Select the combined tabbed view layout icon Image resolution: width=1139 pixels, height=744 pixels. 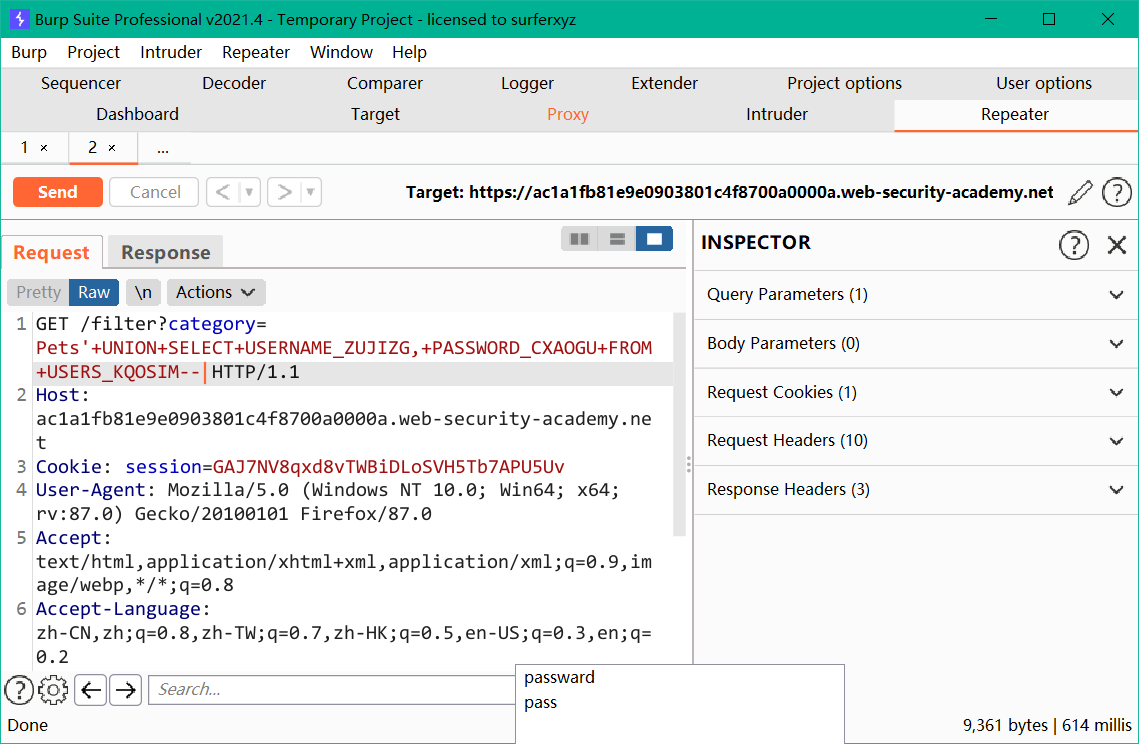point(654,239)
